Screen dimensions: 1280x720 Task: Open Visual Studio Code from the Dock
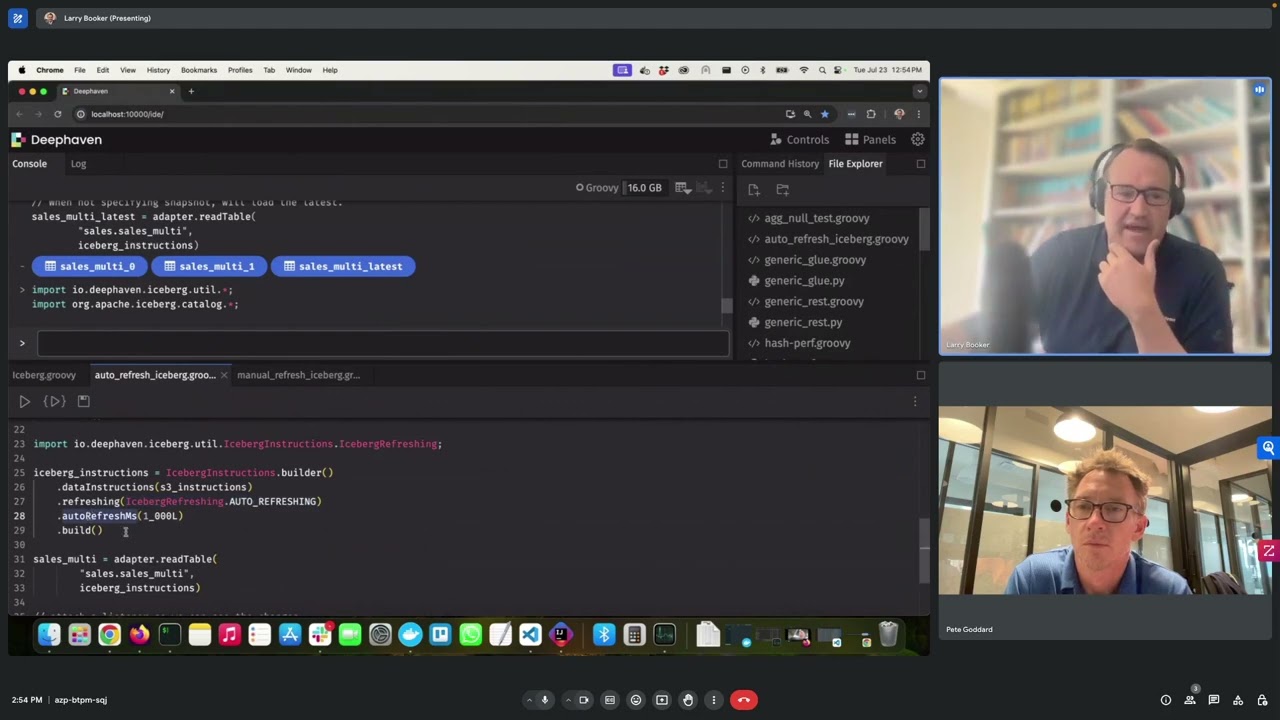click(x=530, y=635)
